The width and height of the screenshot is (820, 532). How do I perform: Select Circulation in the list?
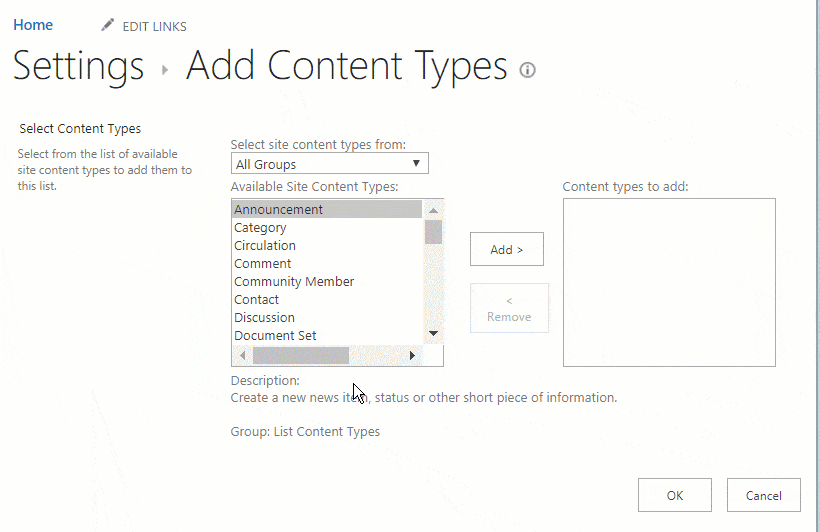coord(326,245)
